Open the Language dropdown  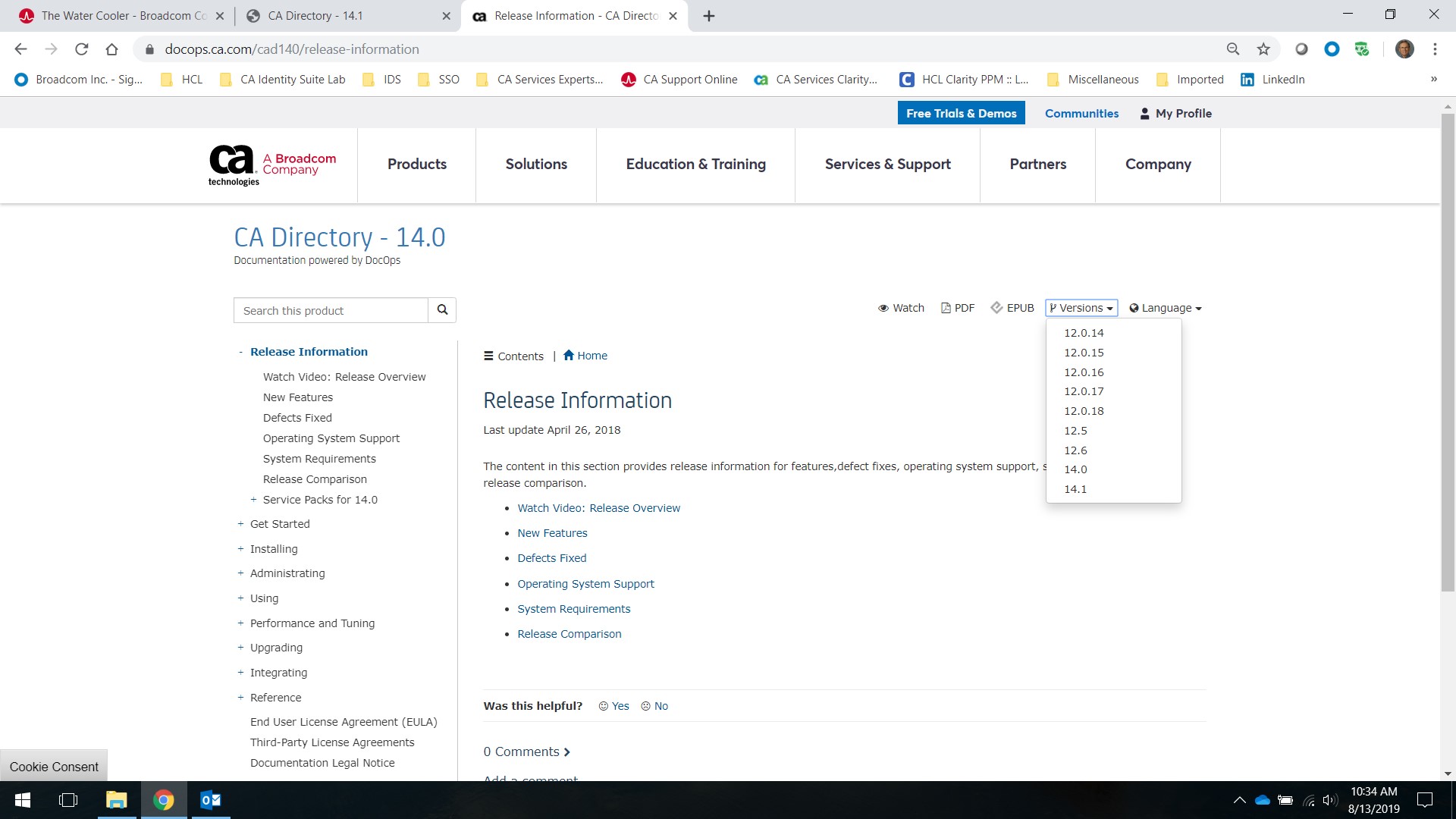1166,308
